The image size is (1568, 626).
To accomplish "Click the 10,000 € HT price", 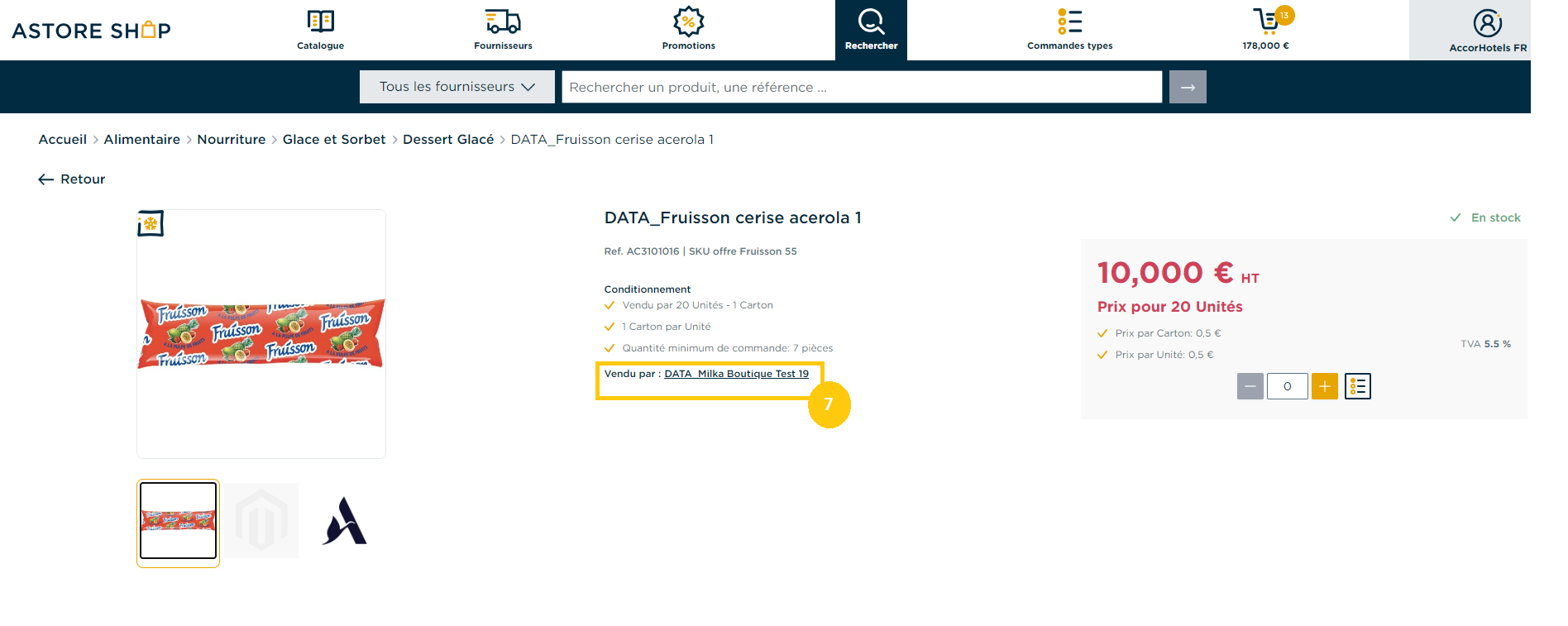I will click(1178, 273).
